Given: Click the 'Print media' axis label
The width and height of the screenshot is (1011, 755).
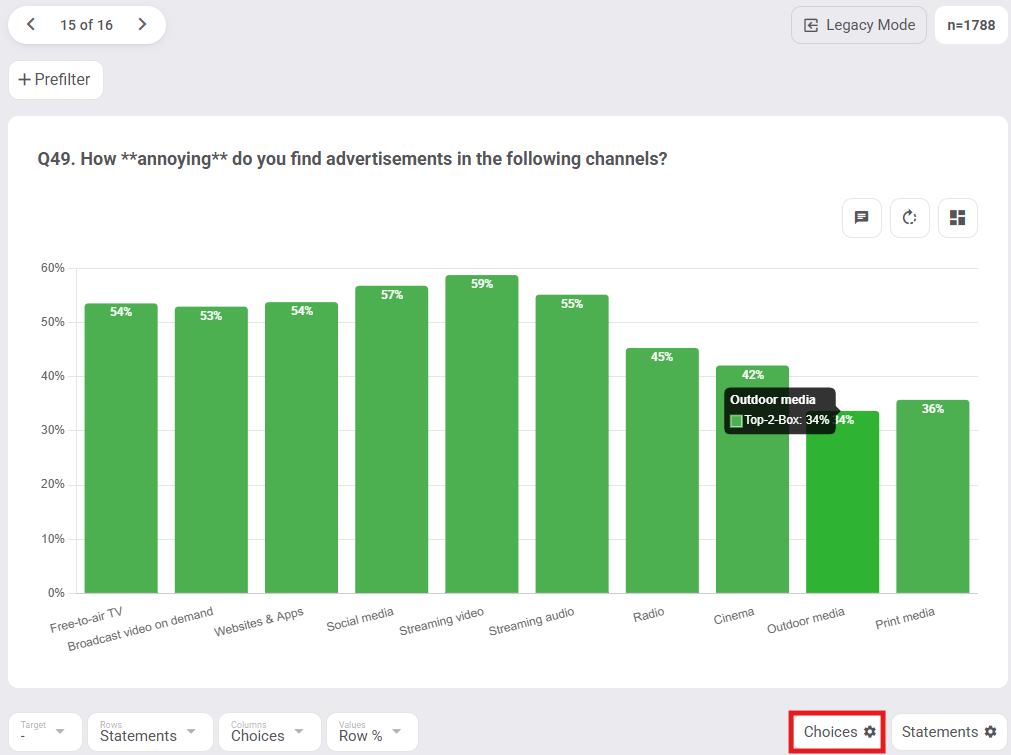Looking at the screenshot, I should (x=905, y=618).
